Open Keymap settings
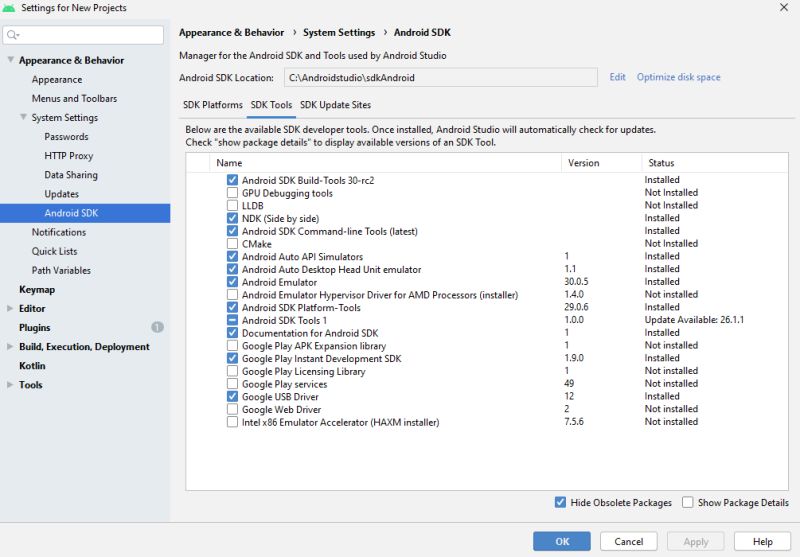The height and width of the screenshot is (557, 800). click(37, 289)
